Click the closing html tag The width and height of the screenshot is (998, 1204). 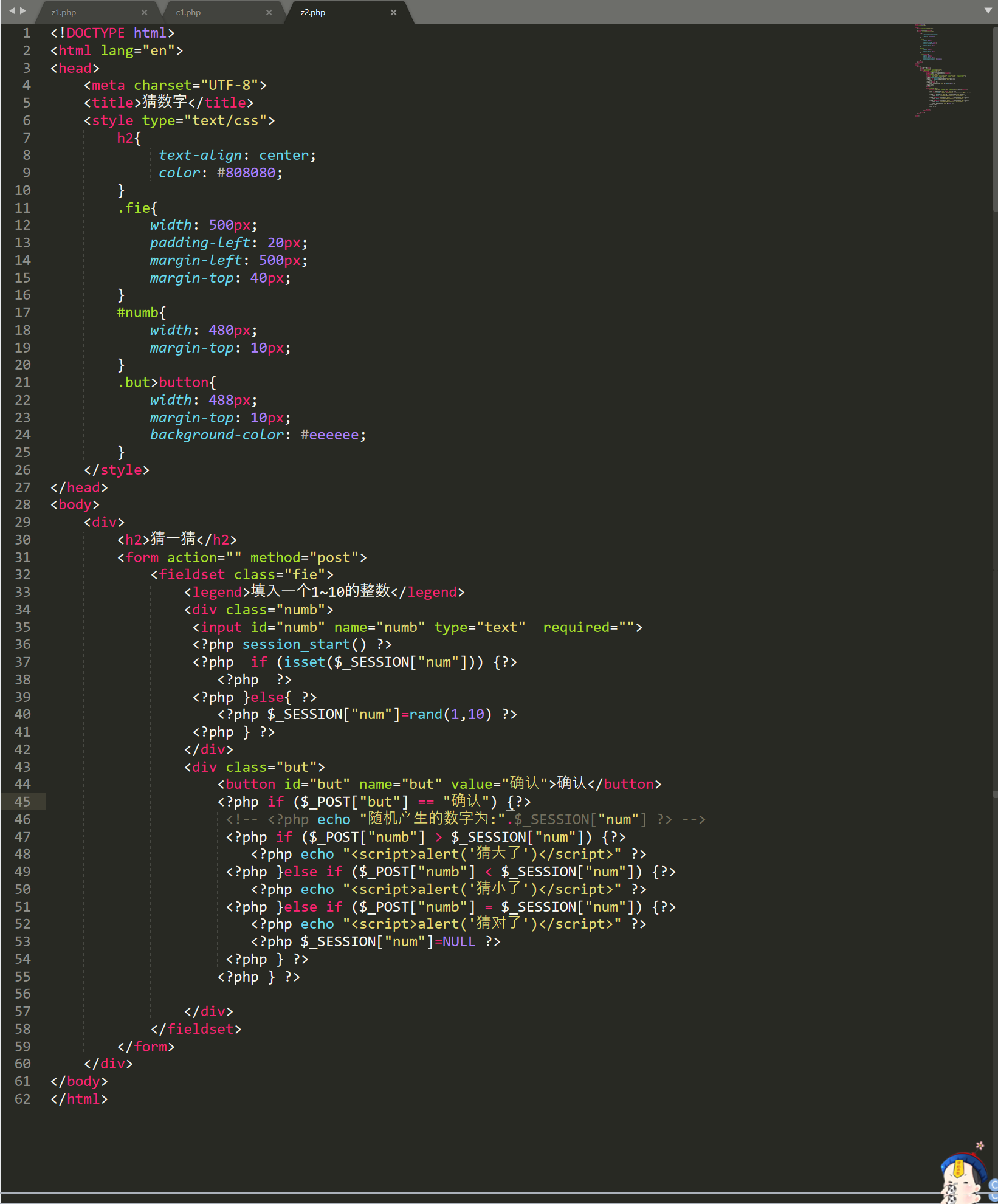click(x=79, y=1099)
